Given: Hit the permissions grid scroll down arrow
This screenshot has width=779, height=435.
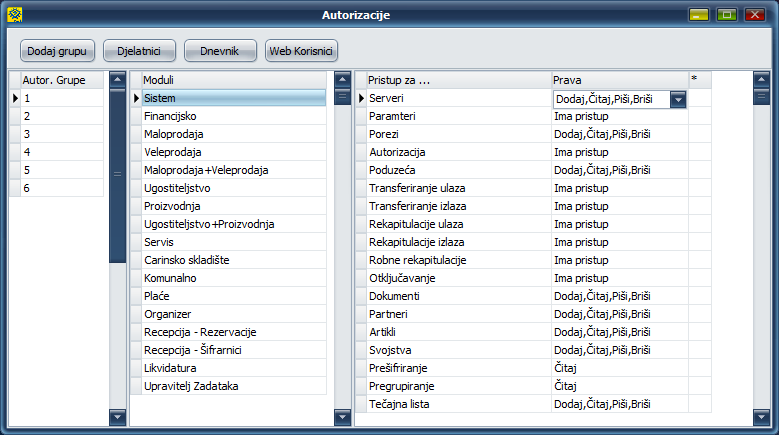Looking at the screenshot, I should click(x=761, y=416).
